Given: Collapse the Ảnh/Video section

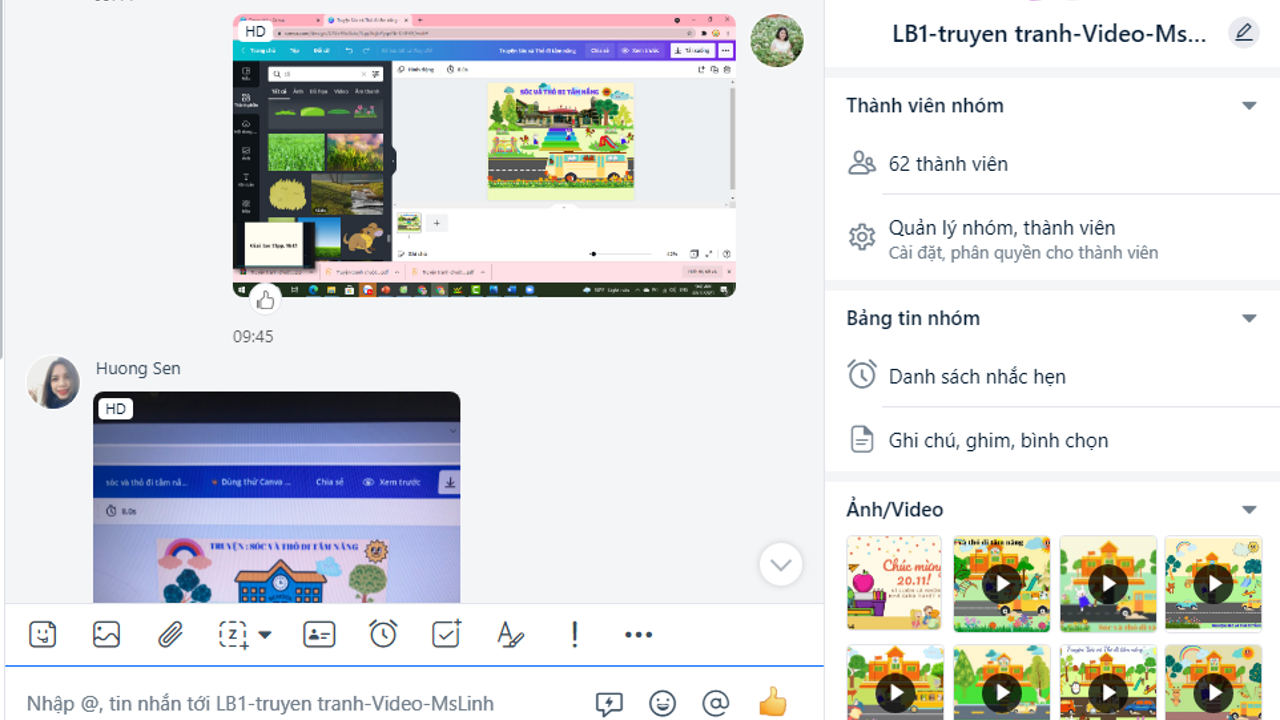Looking at the screenshot, I should [1248, 510].
